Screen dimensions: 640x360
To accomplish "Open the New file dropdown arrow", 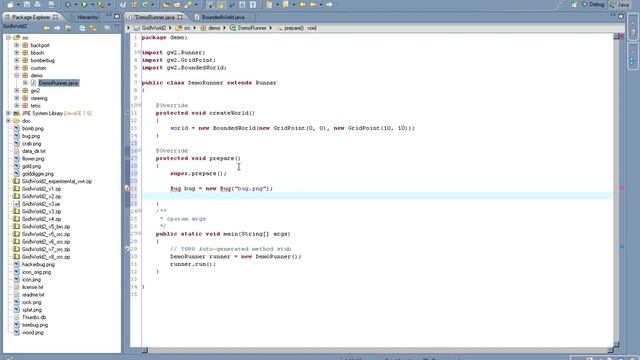I will (x=18, y=4).
